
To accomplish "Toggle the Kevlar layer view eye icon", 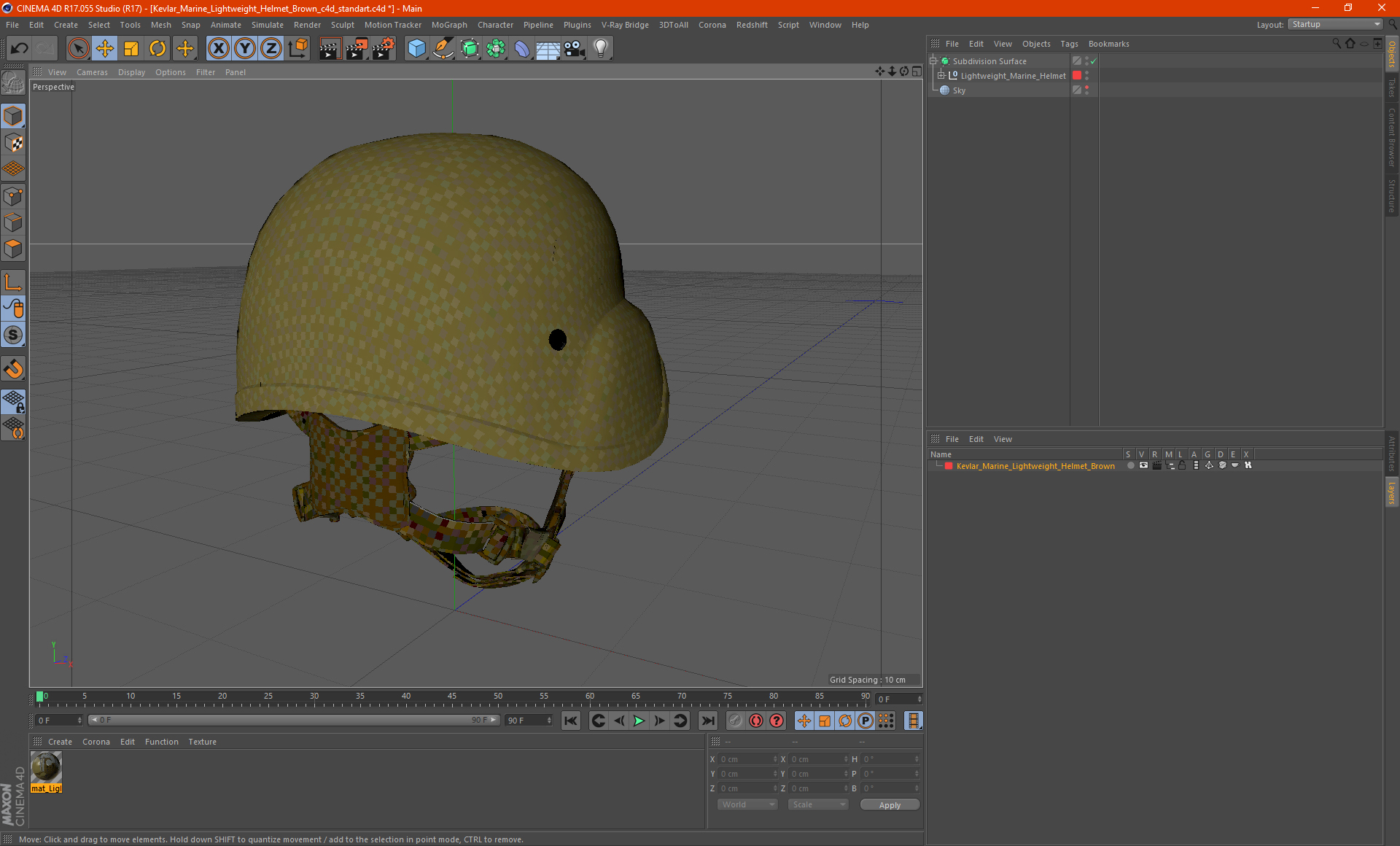I will pyautogui.click(x=1143, y=466).
